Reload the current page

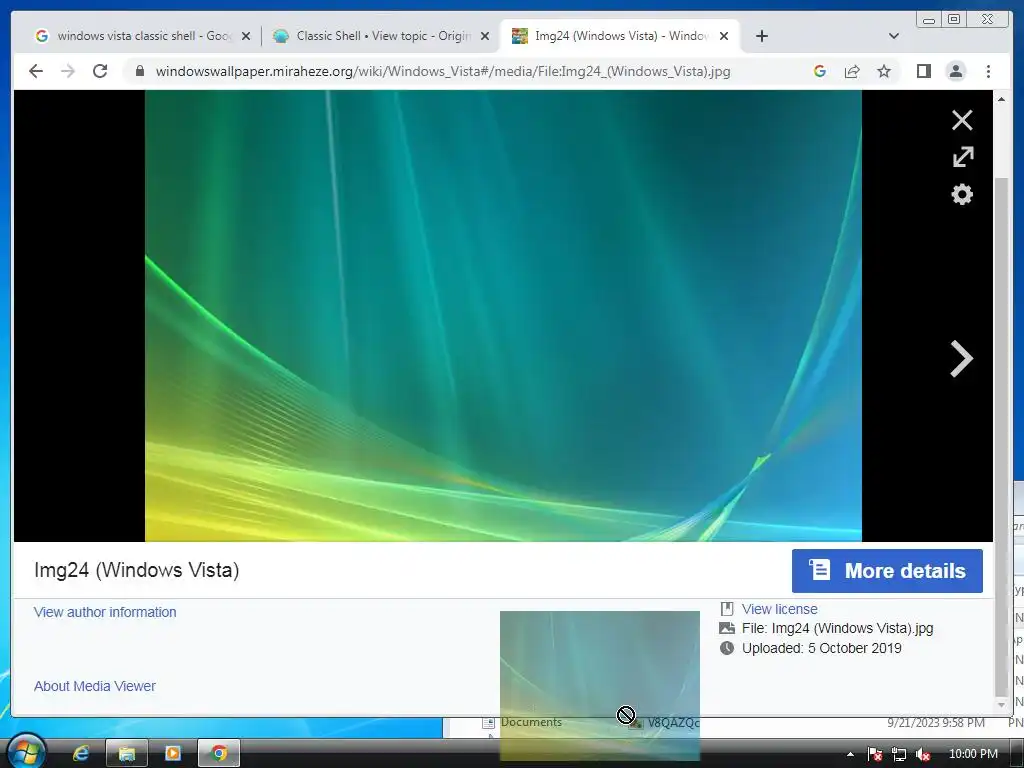pos(100,71)
